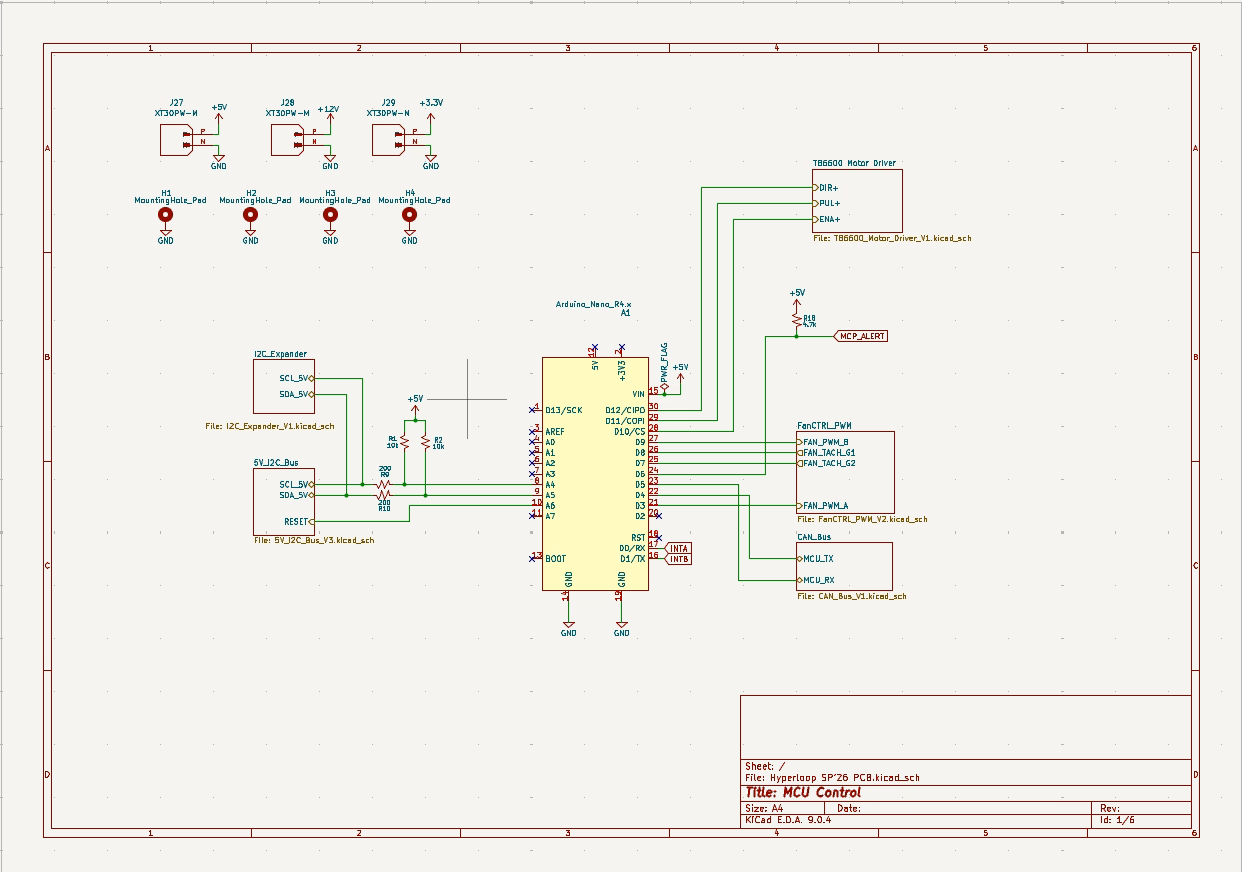1242x872 pixels.
Task: Click the Id: 1/6 sheet number
Action: 1118,820
